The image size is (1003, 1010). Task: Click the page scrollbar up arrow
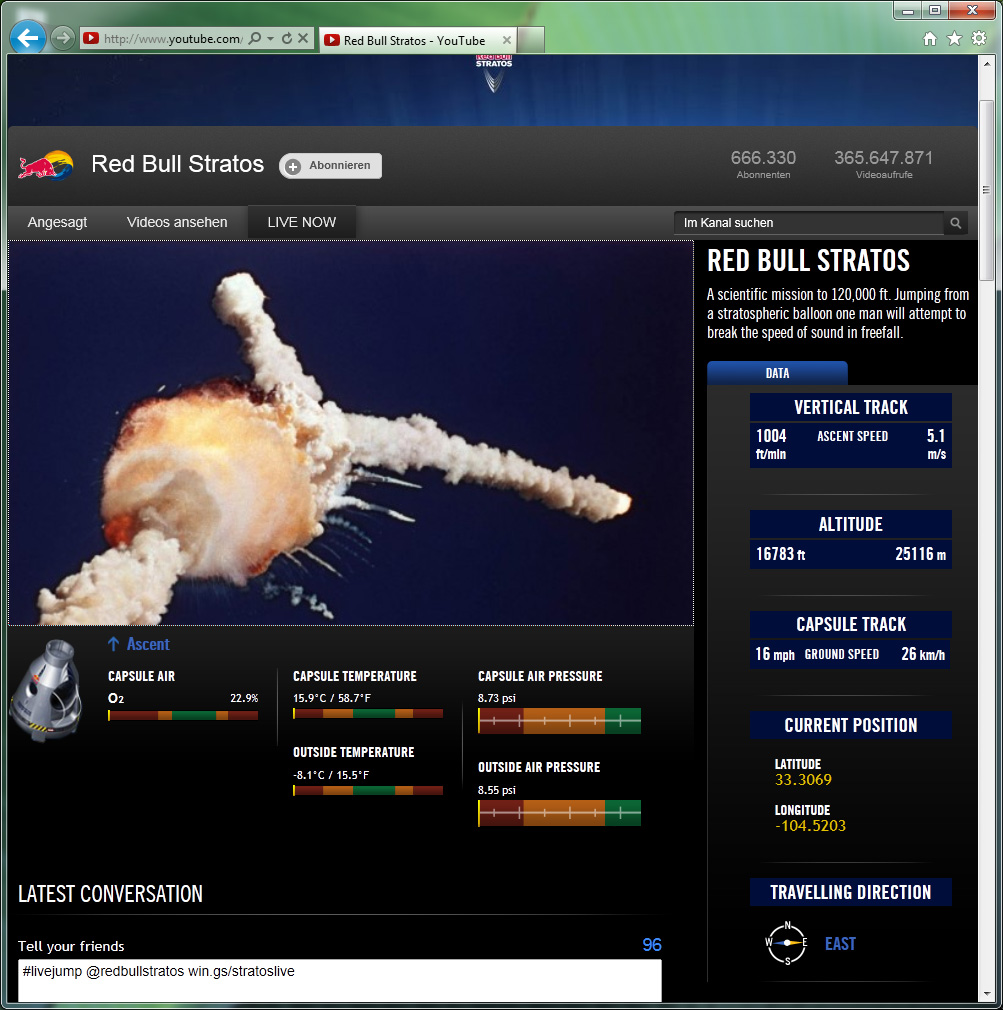[x=986, y=64]
